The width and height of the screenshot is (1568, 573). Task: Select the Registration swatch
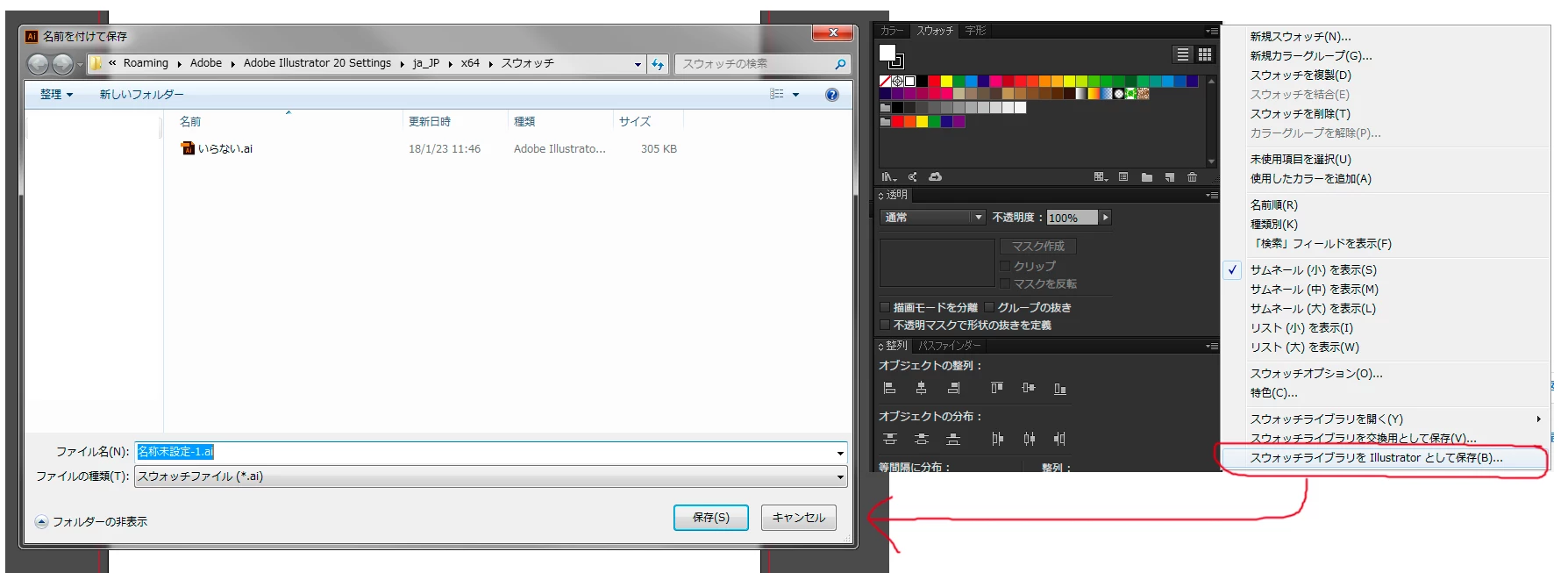897,81
